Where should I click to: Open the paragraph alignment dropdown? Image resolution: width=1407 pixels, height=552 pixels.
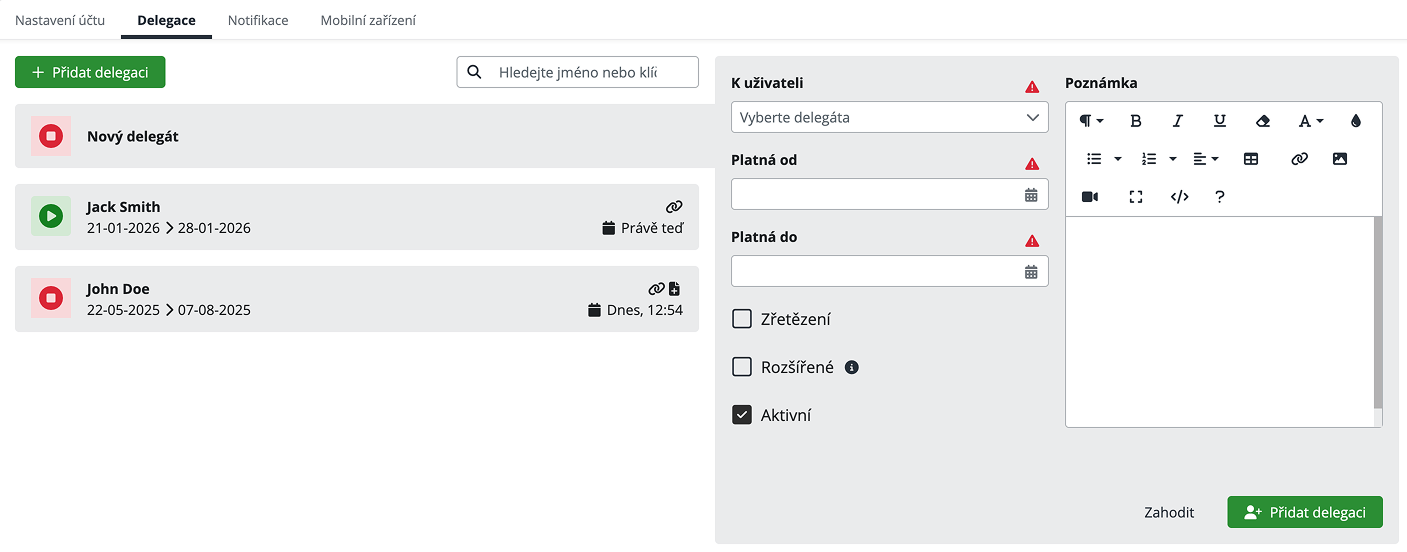1205,159
